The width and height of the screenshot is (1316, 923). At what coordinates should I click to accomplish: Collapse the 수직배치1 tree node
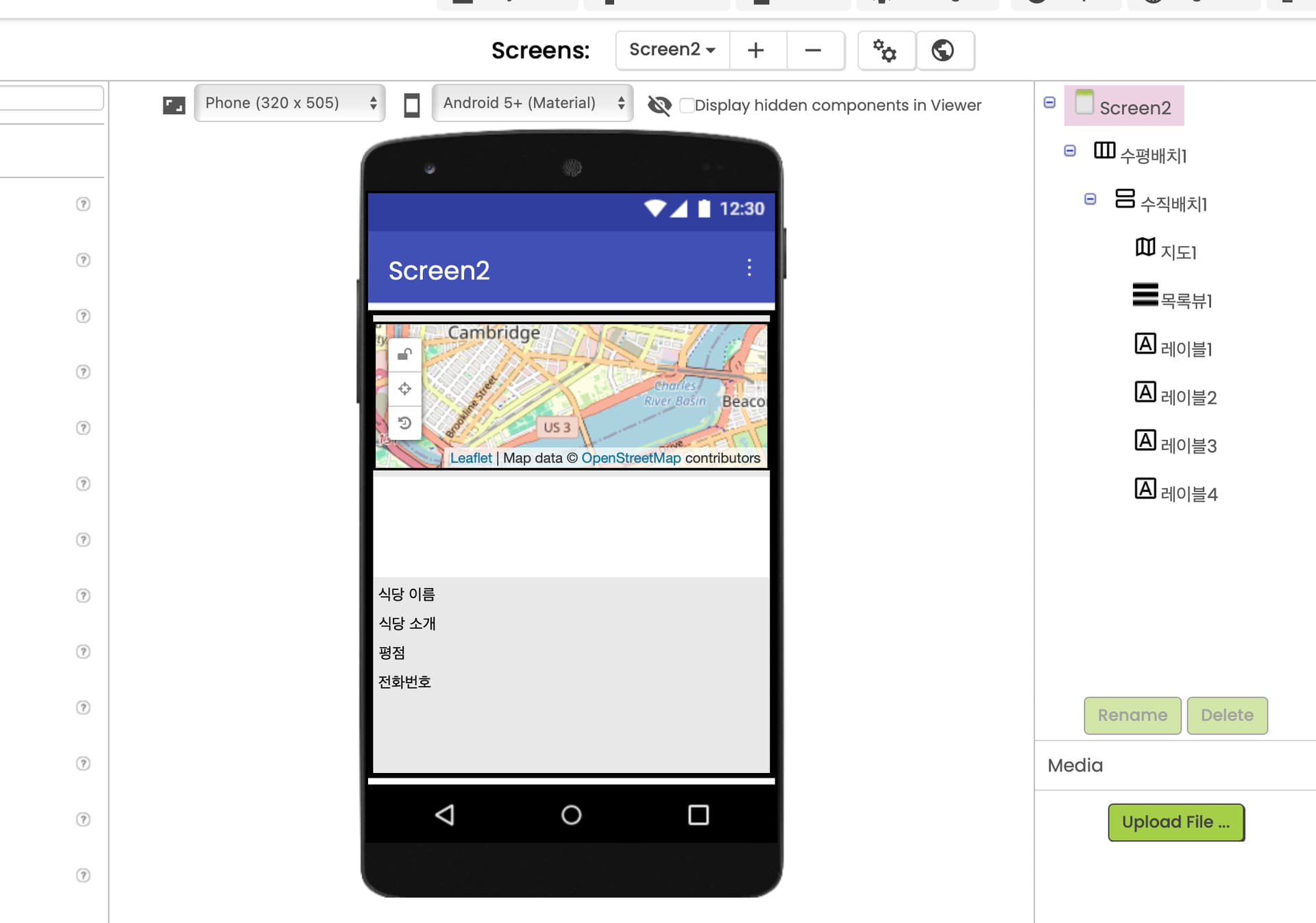1090,199
